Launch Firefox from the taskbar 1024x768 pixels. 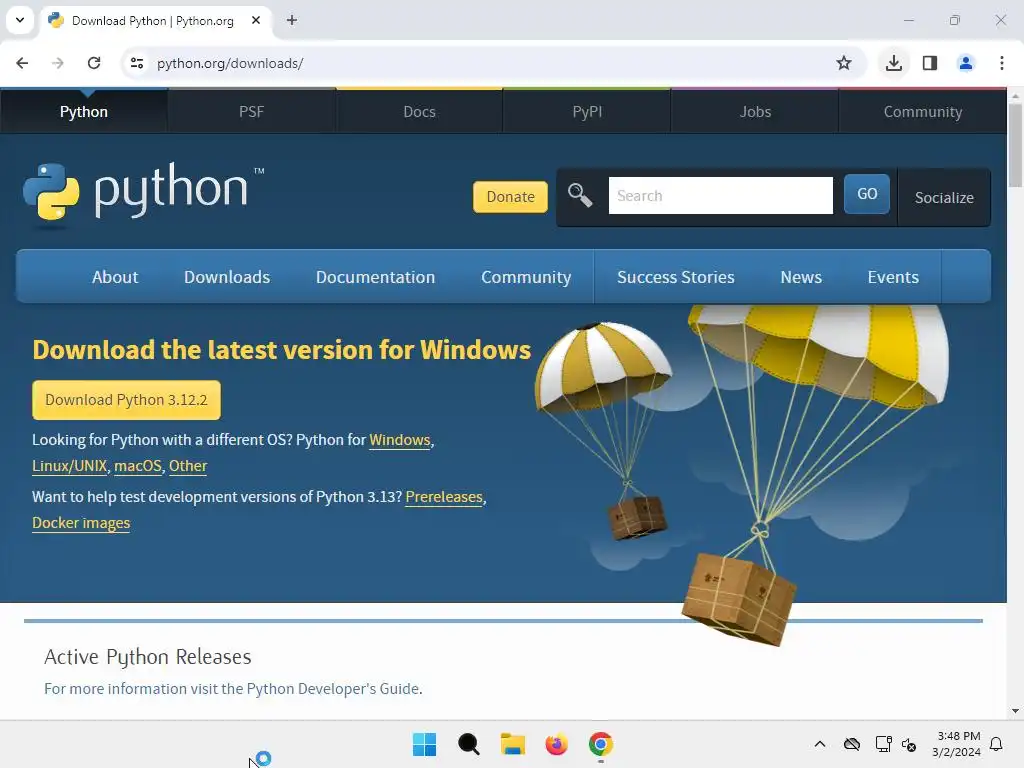[556, 744]
